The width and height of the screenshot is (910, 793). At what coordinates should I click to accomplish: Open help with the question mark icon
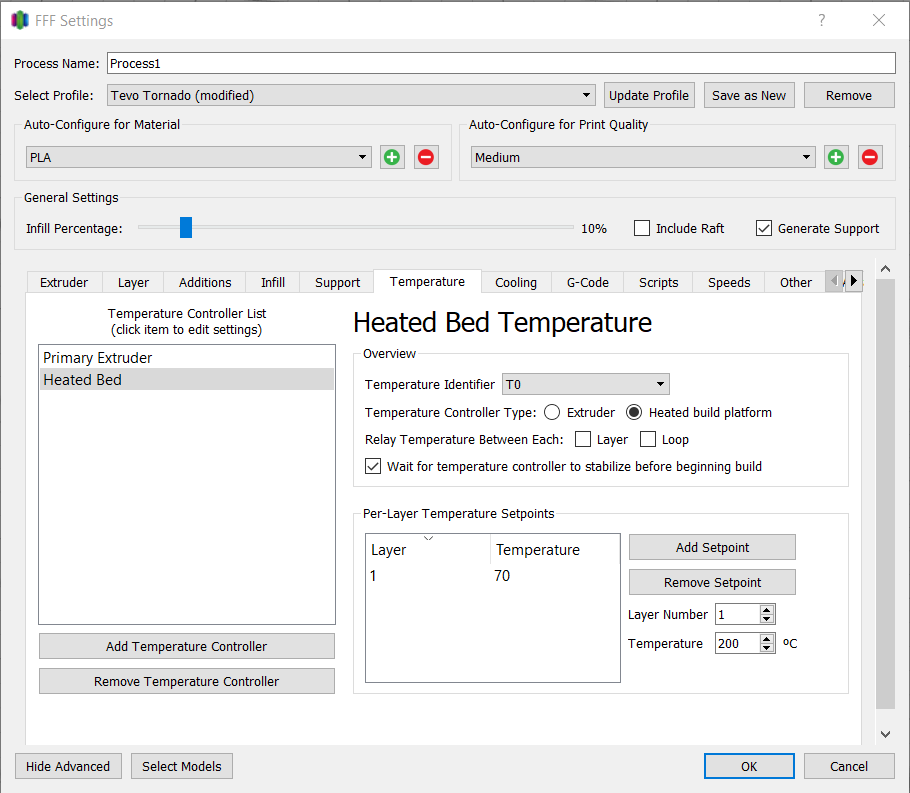point(822,20)
